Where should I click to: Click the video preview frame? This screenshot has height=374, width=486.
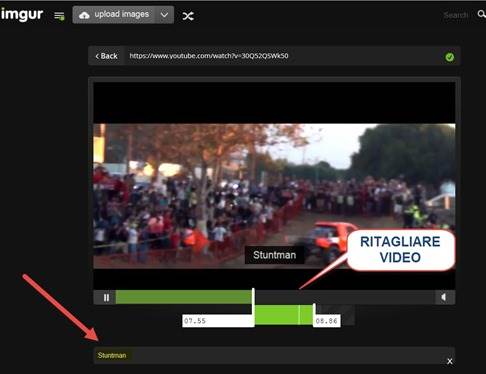point(274,185)
